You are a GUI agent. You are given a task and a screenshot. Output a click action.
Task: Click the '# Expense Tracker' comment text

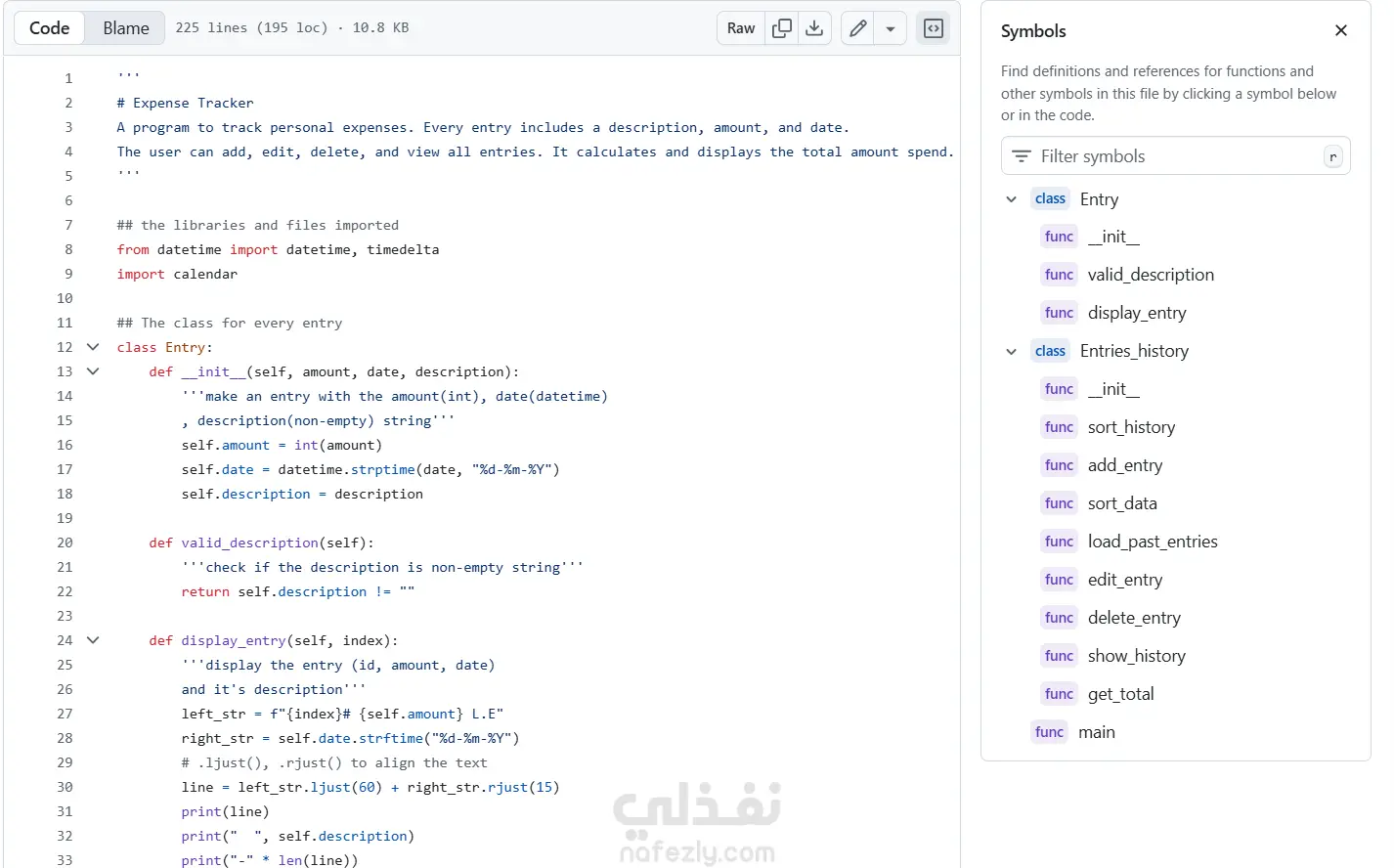[x=185, y=103]
